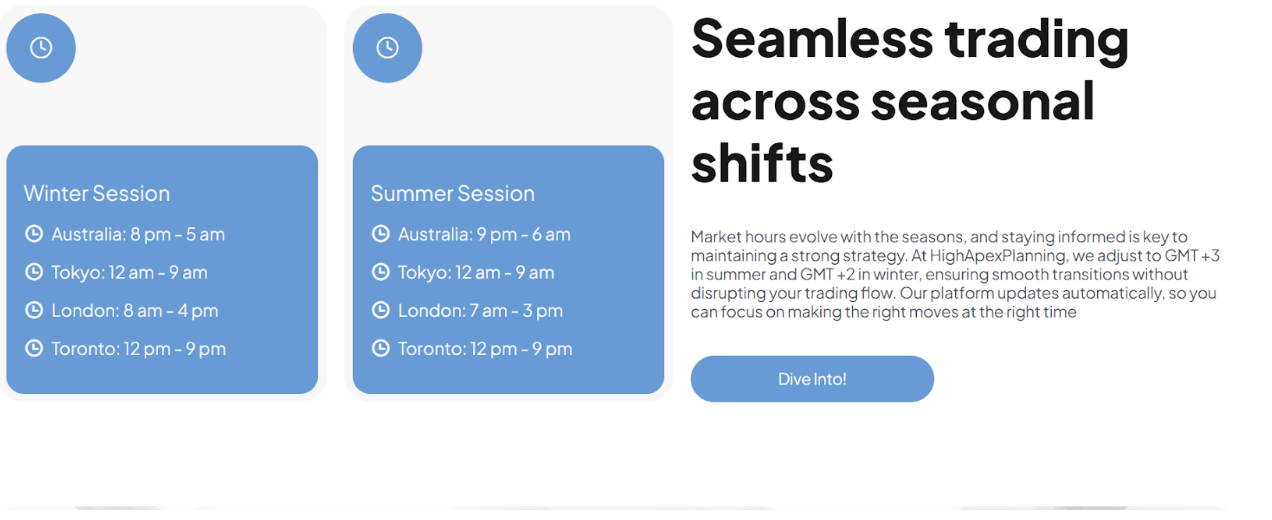Click clock icon beside London 7 am
This screenshot has height=520, width=1272.
point(380,310)
